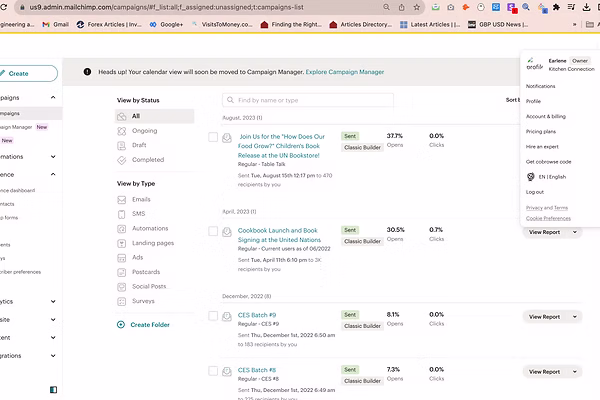Click email icon beside CES Batch #9
Image resolution: width=600 pixels, height=400 pixels.
(227, 316)
